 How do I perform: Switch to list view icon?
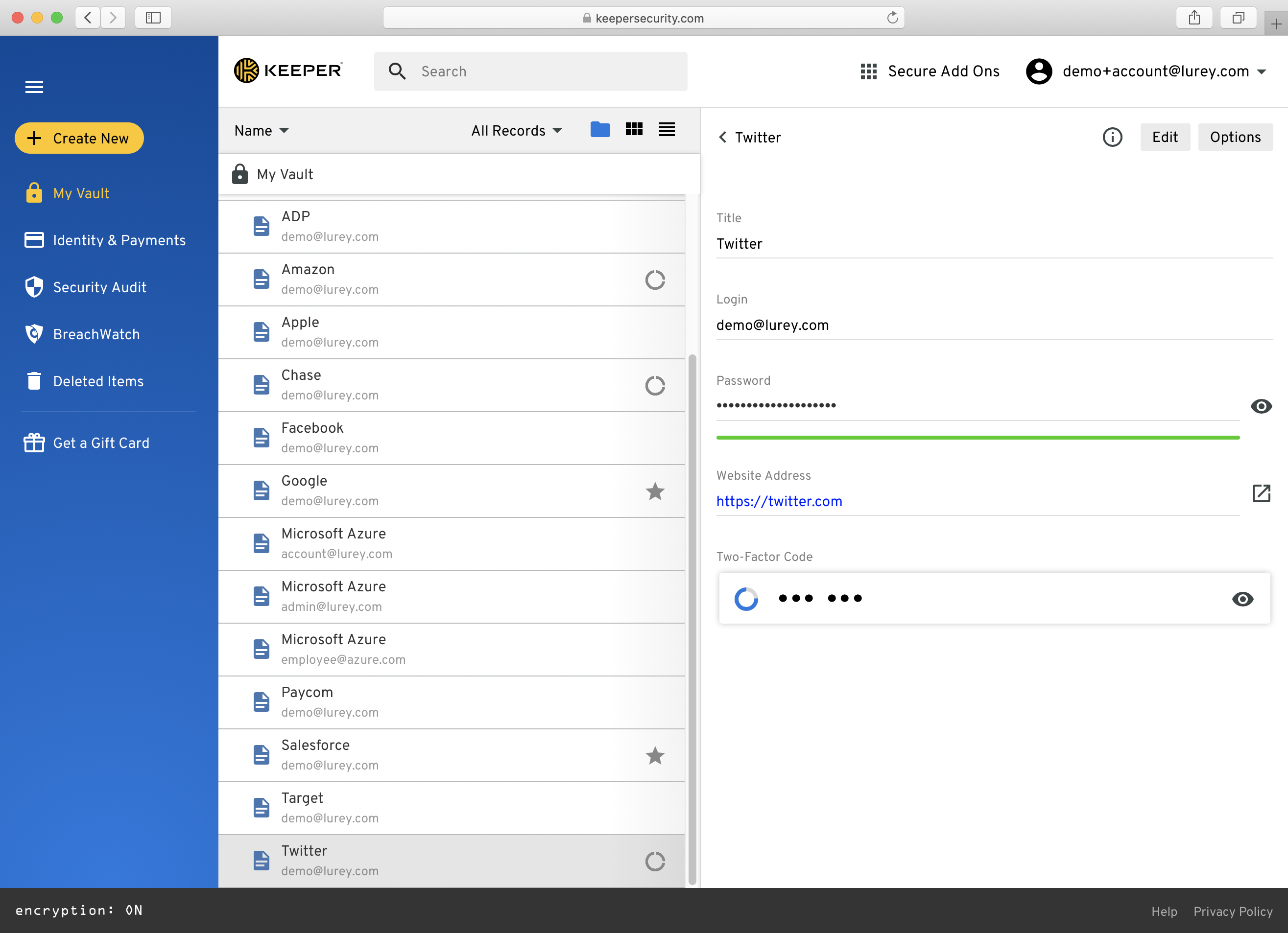click(x=667, y=129)
